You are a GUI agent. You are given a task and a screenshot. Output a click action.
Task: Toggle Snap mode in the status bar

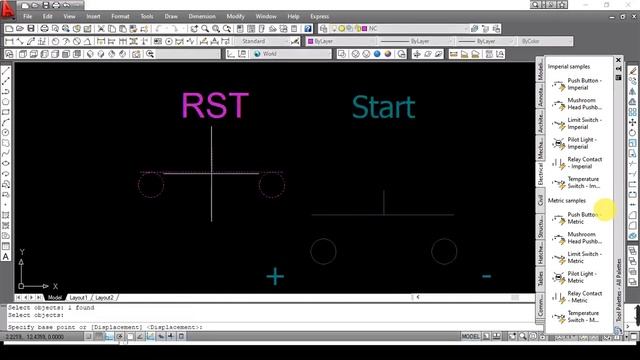click(88, 336)
